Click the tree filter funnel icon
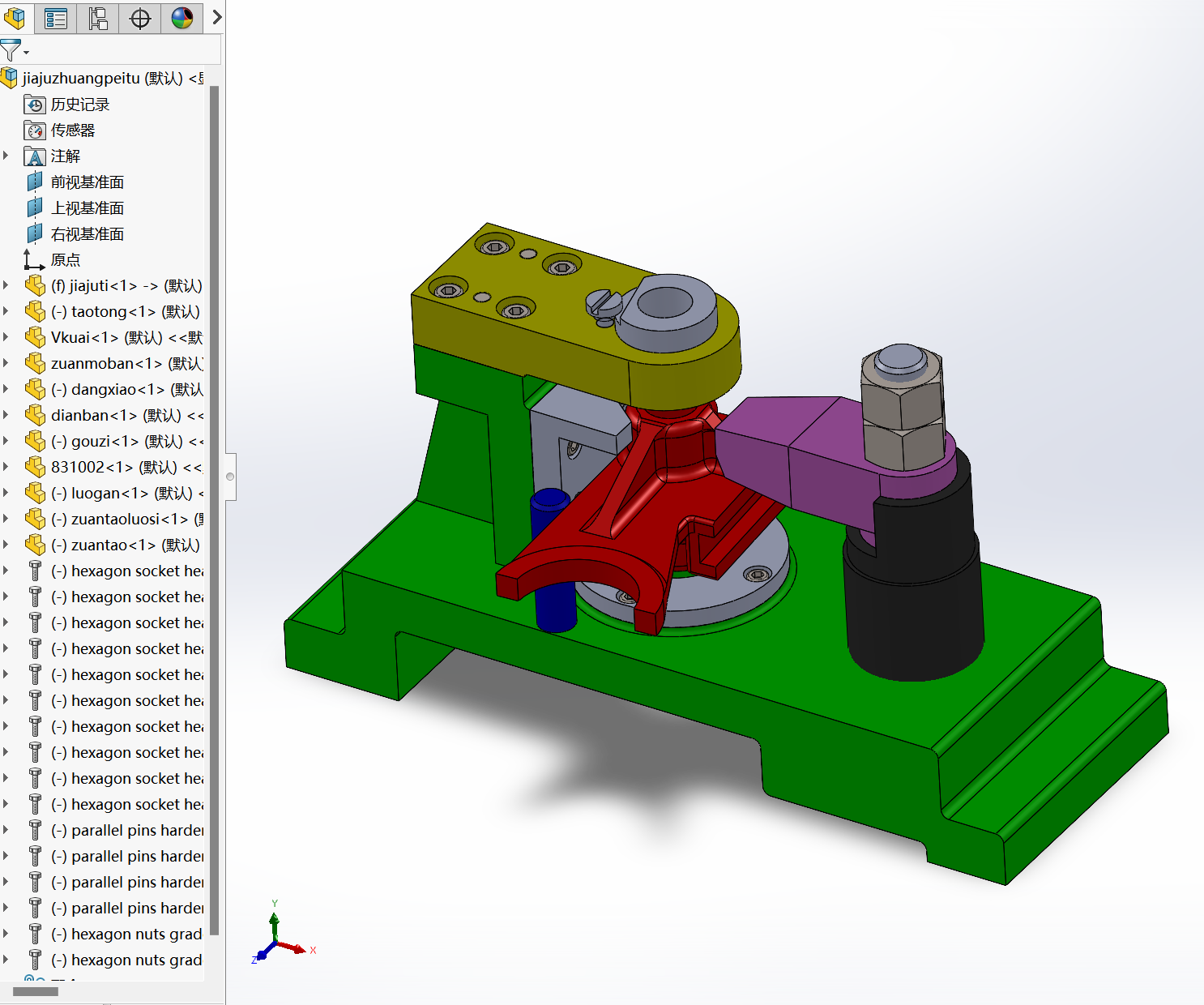Image resolution: width=1204 pixels, height=1005 pixels. tap(11, 51)
